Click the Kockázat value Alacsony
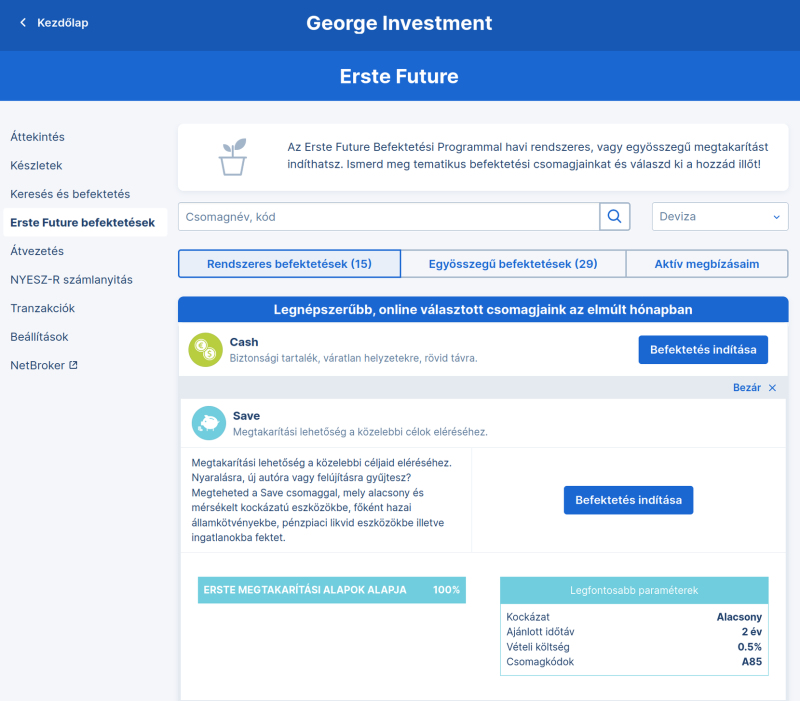 tap(739, 617)
